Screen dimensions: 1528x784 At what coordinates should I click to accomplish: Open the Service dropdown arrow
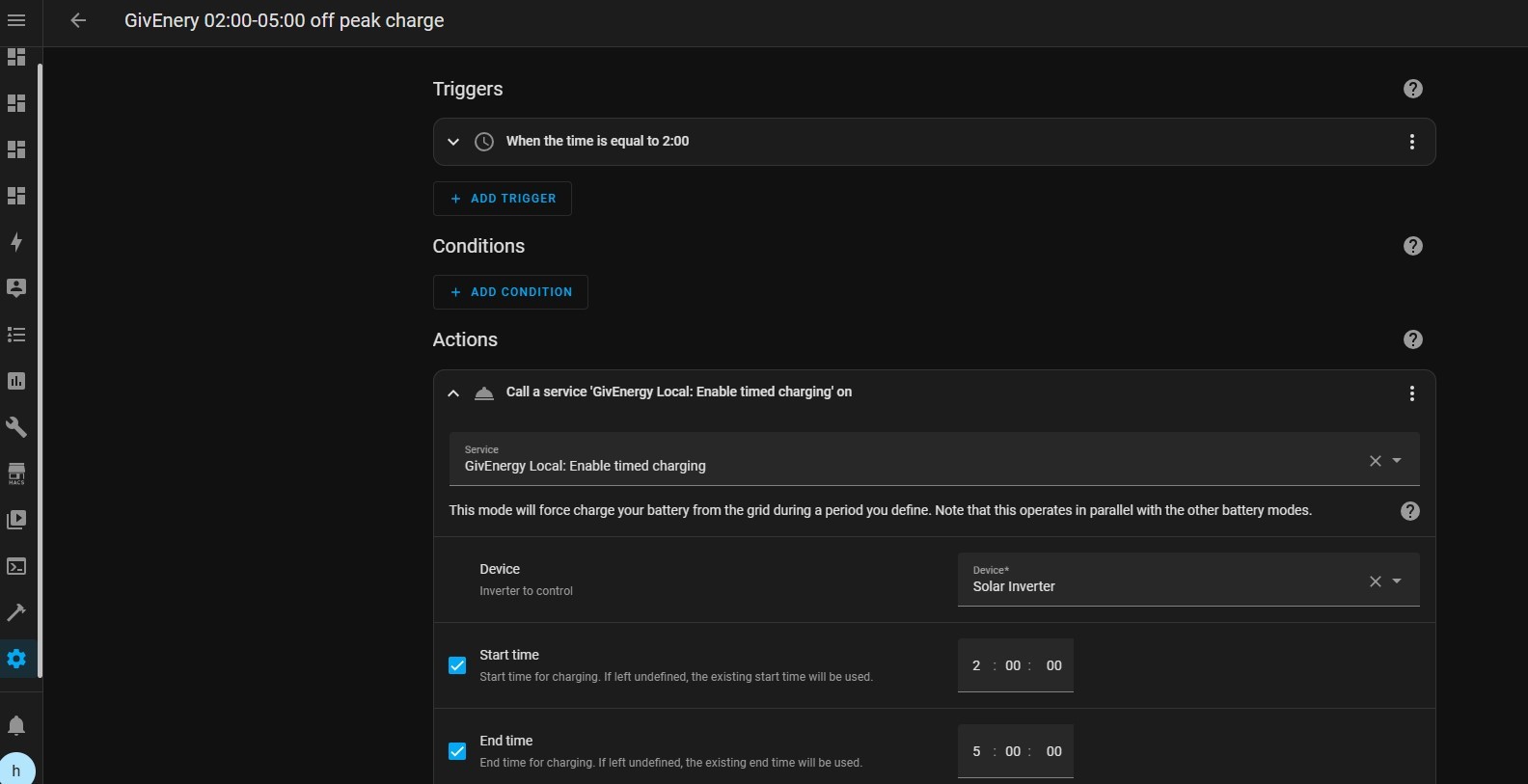point(1397,461)
